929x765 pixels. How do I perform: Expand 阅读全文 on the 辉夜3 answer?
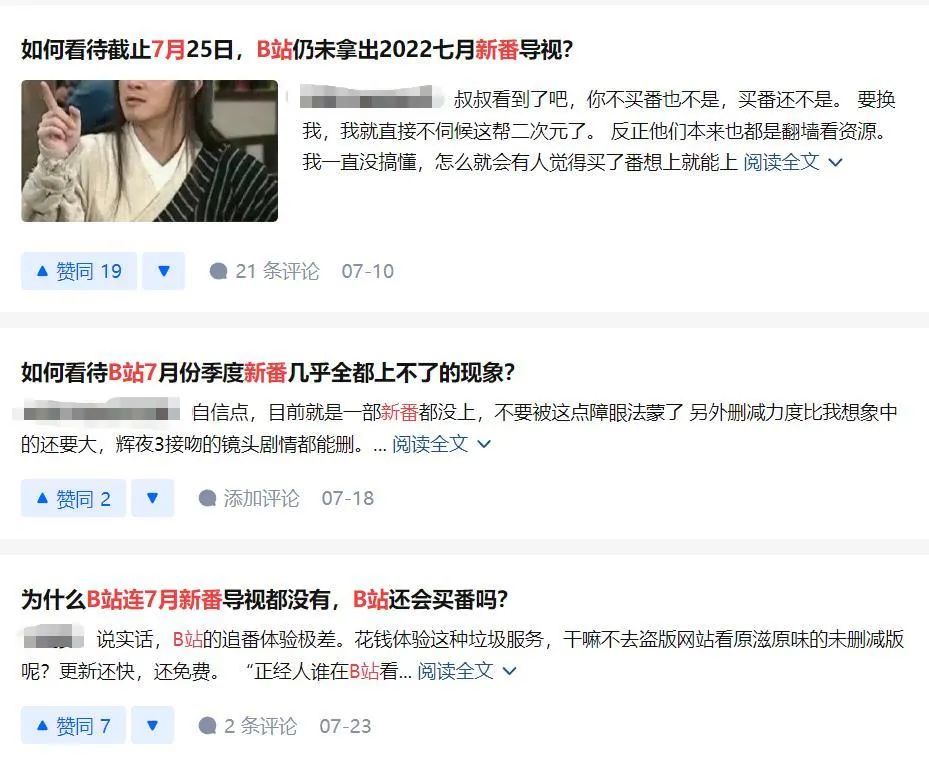441,444
